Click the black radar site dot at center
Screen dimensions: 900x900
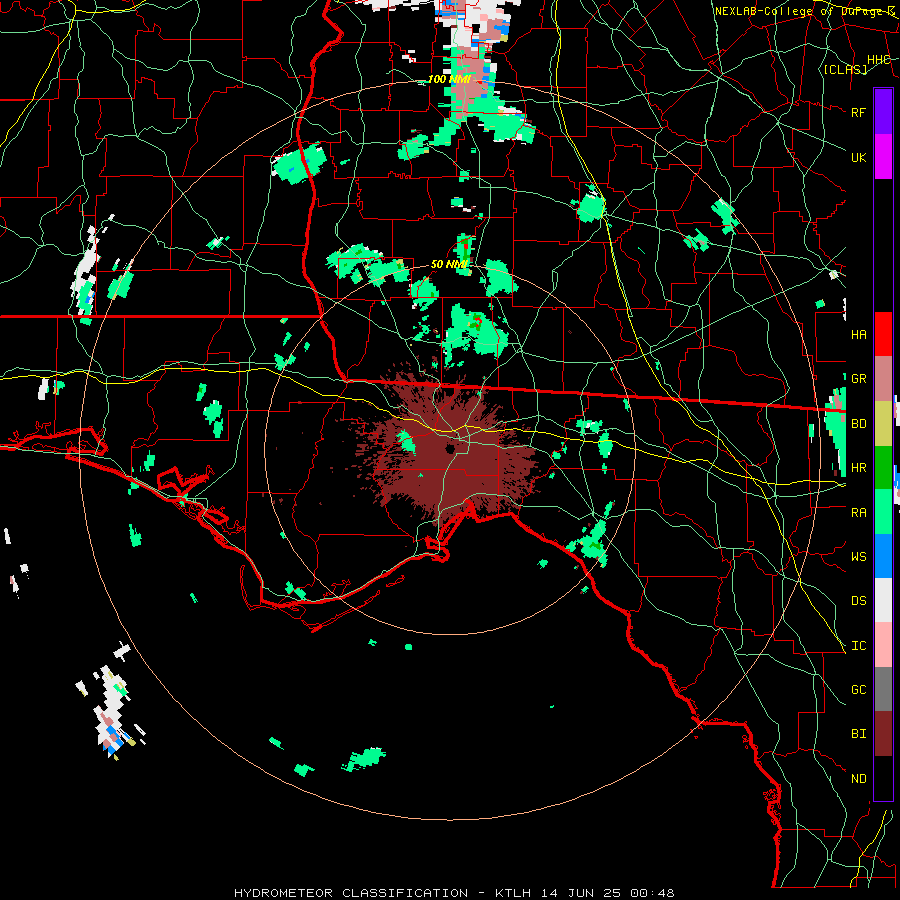tap(449, 449)
